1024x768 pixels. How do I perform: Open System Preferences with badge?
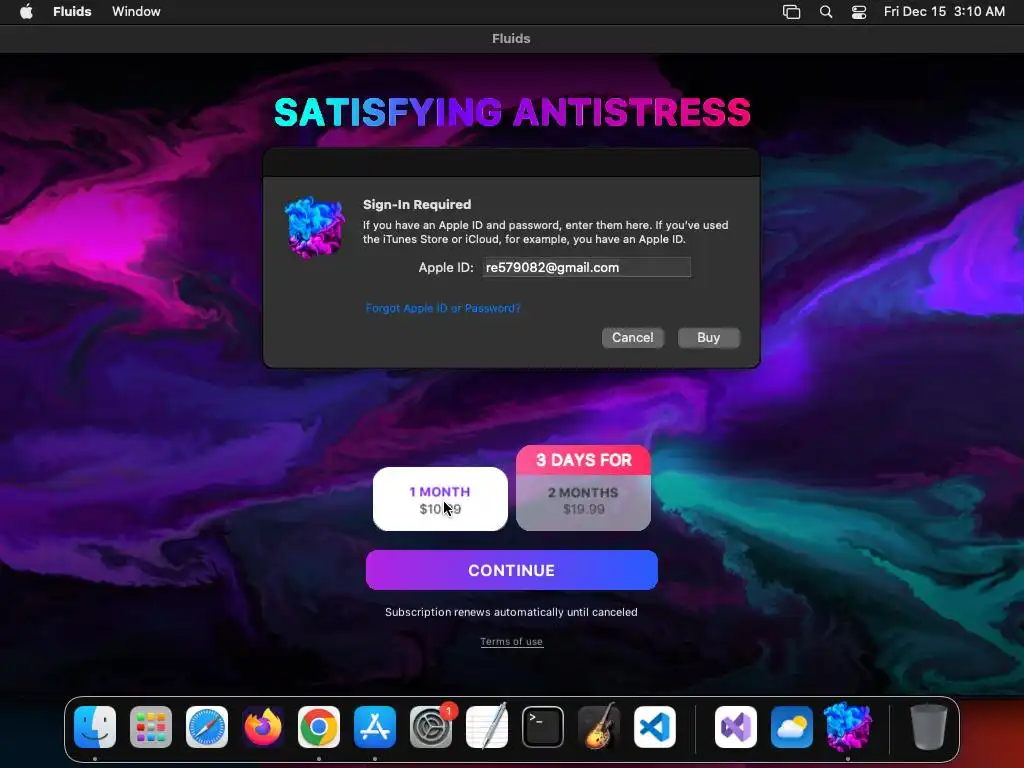431,727
